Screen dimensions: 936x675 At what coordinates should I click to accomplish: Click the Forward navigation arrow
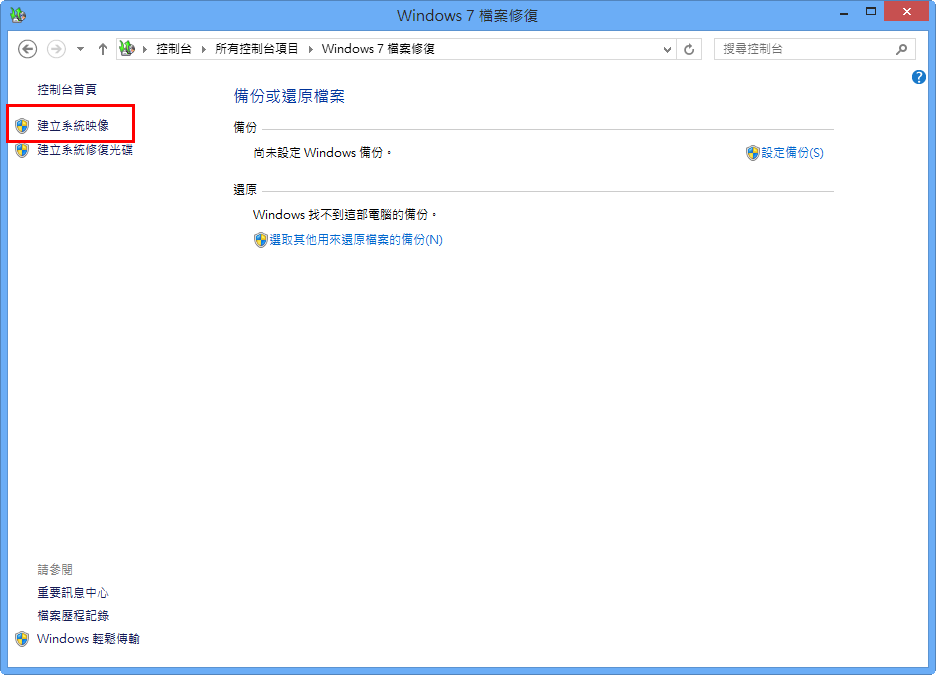coord(56,49)
